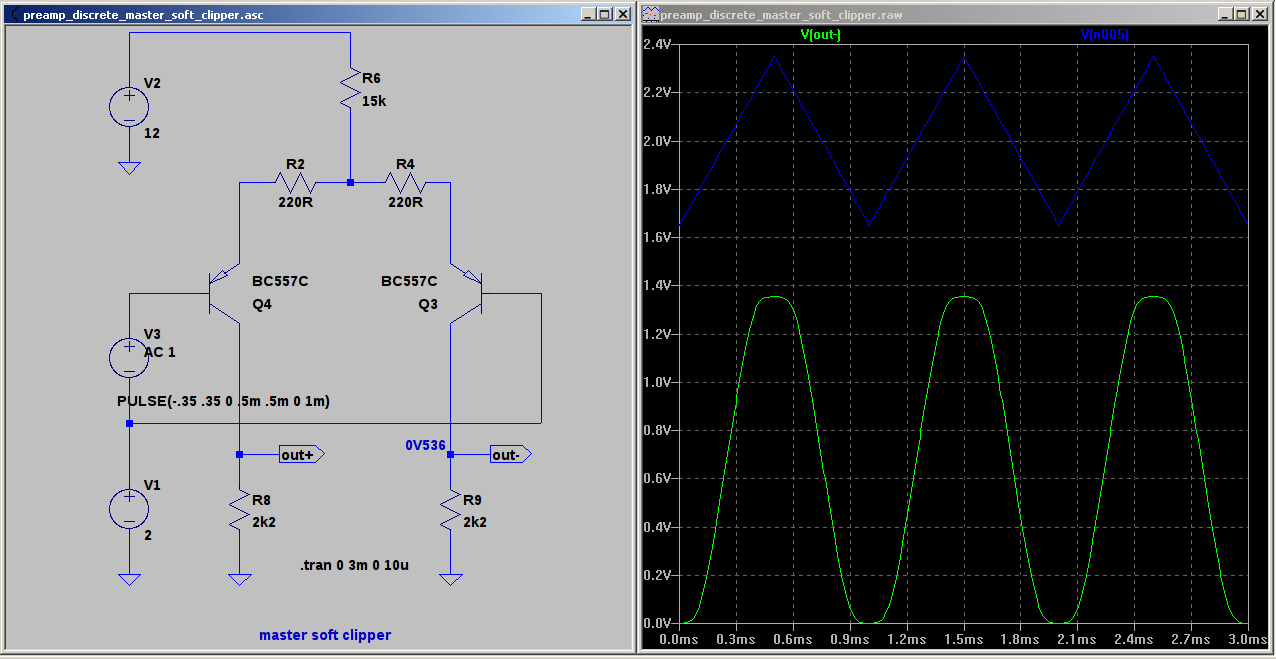The image size is (1276, 659).
Task: Select the R8 resistor symbol
Action: pyautogui.click(x=240, y=510)
